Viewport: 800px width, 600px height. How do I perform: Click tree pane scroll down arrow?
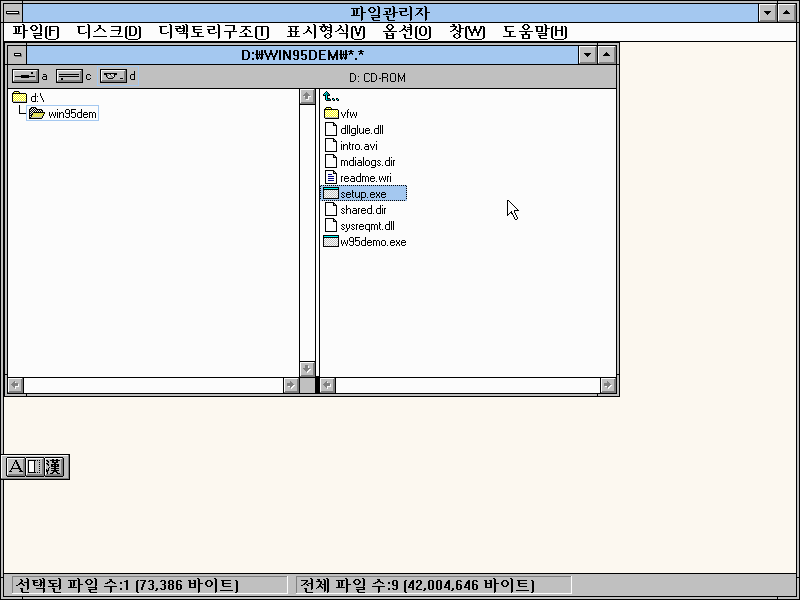pyautogui.click(x=307, y=368)
